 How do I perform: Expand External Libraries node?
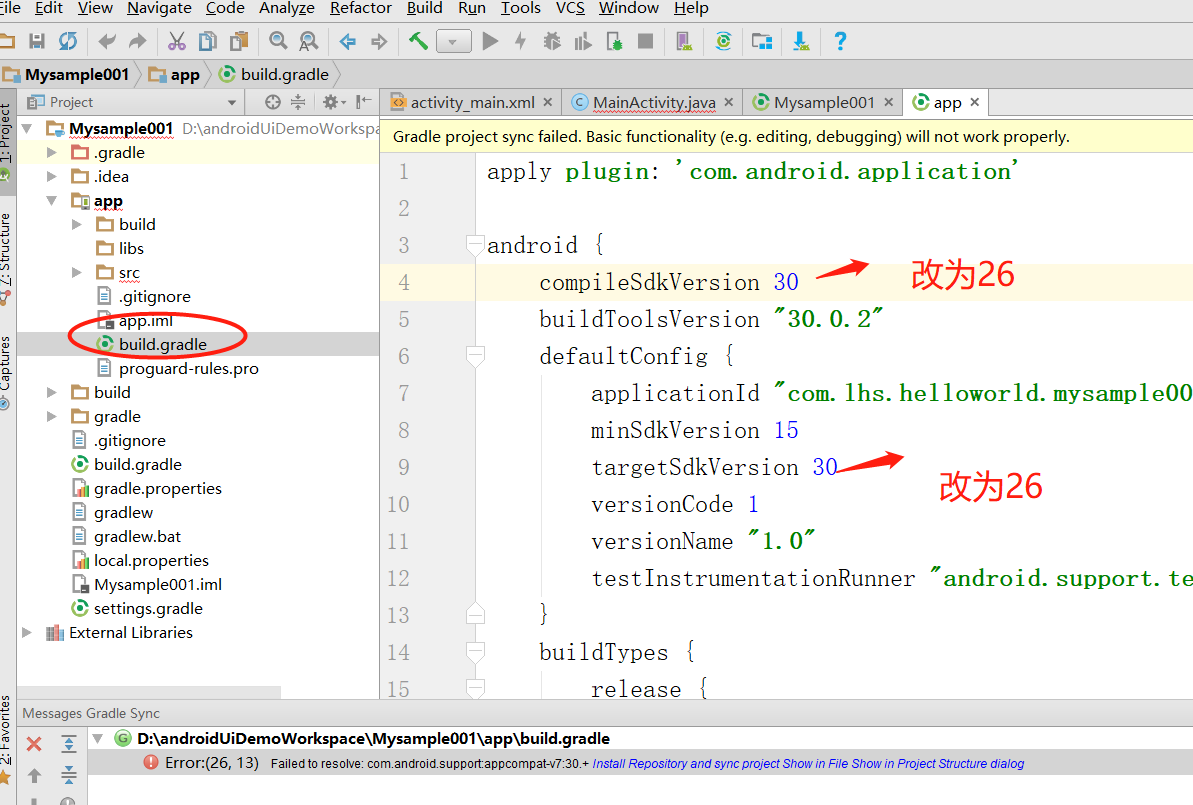pos(27,632)
